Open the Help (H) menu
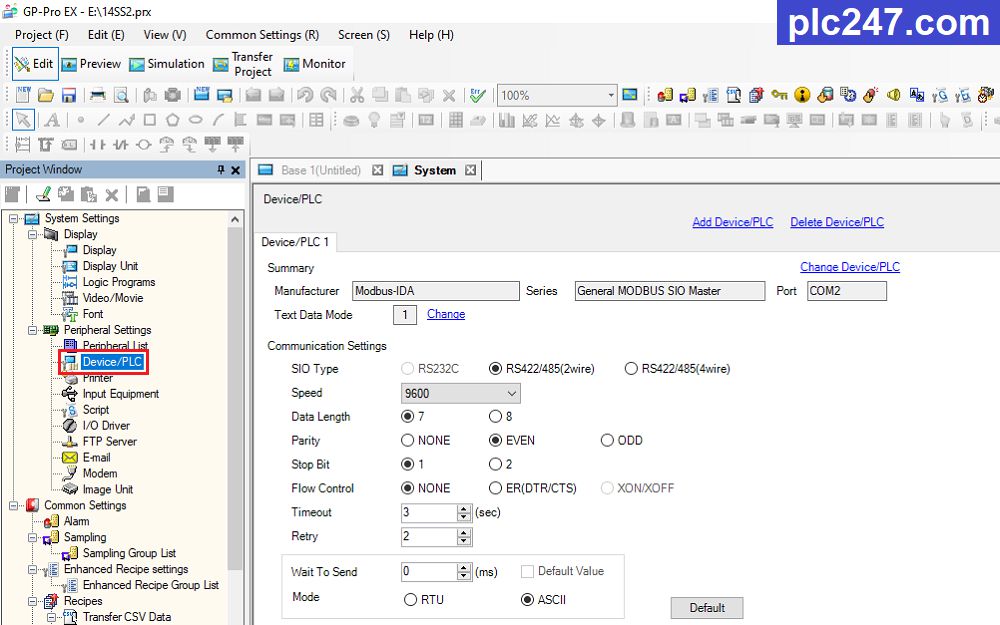The image size is (1000, 625). 431,35
